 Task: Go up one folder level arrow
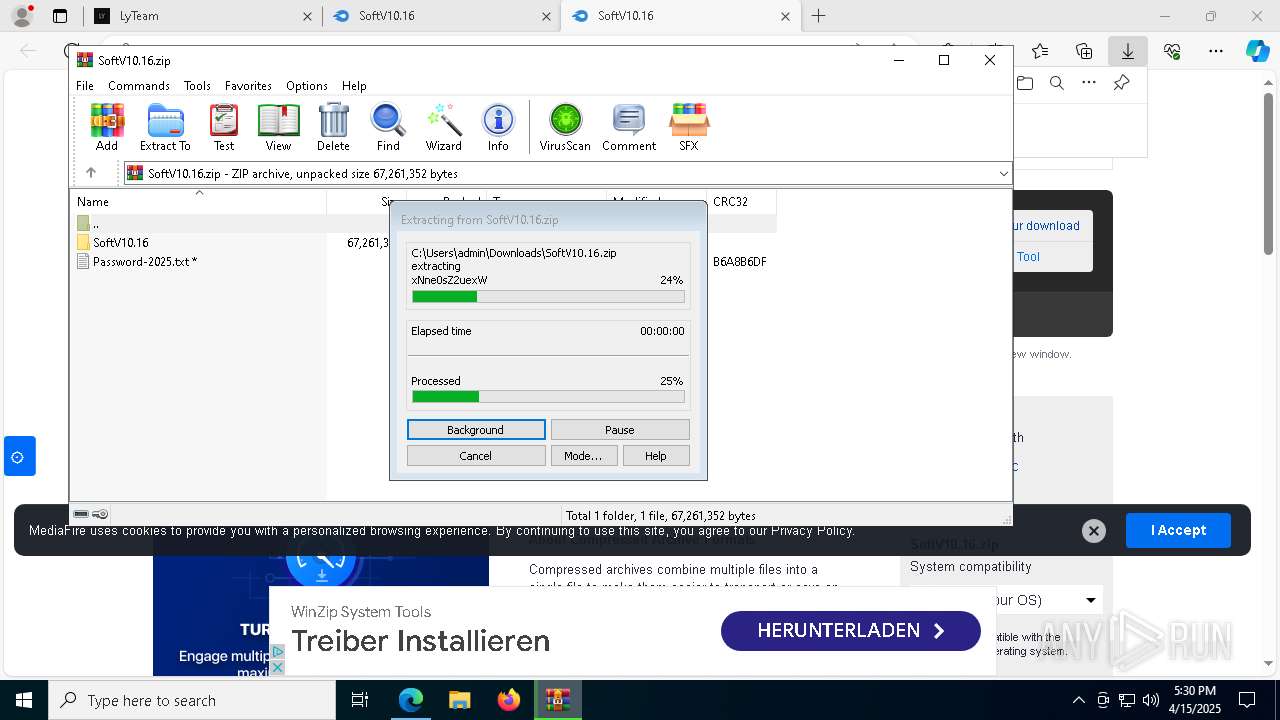pos(91,173)
